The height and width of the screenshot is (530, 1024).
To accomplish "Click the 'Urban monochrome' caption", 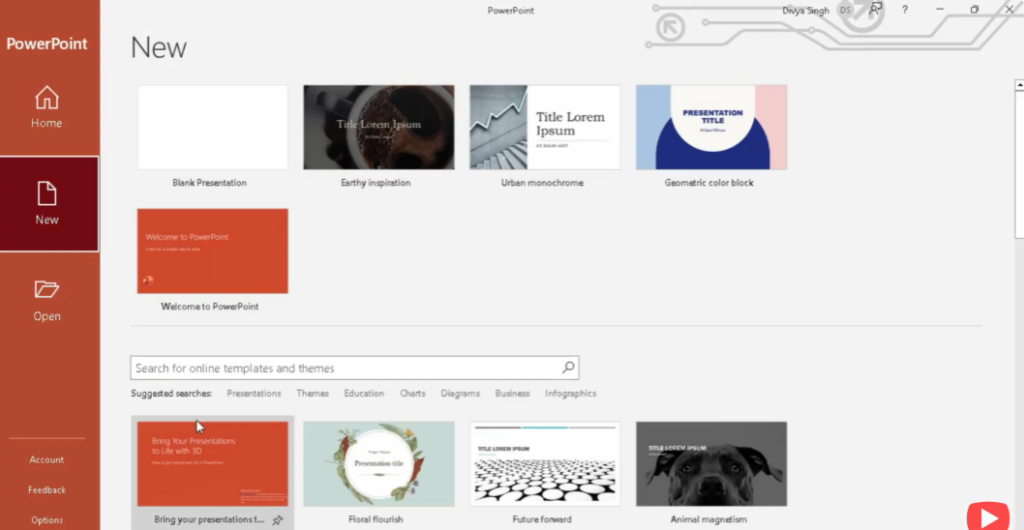I will click(x=542, y=183).
